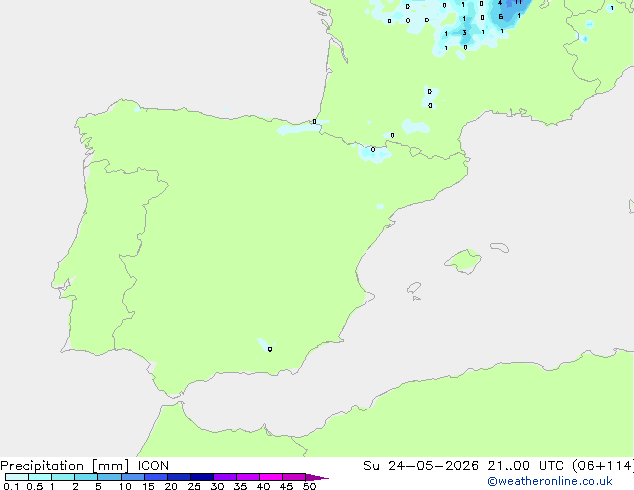Select Mallorca island on the map
The width and height of the screenshot is (634, 490).
[x=463, y=261]
